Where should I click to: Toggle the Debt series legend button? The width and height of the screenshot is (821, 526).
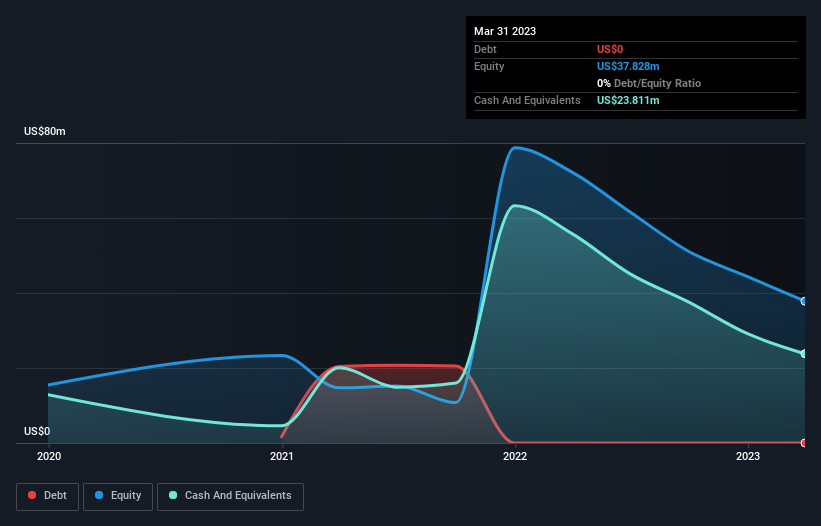click(x=47, y=496)
